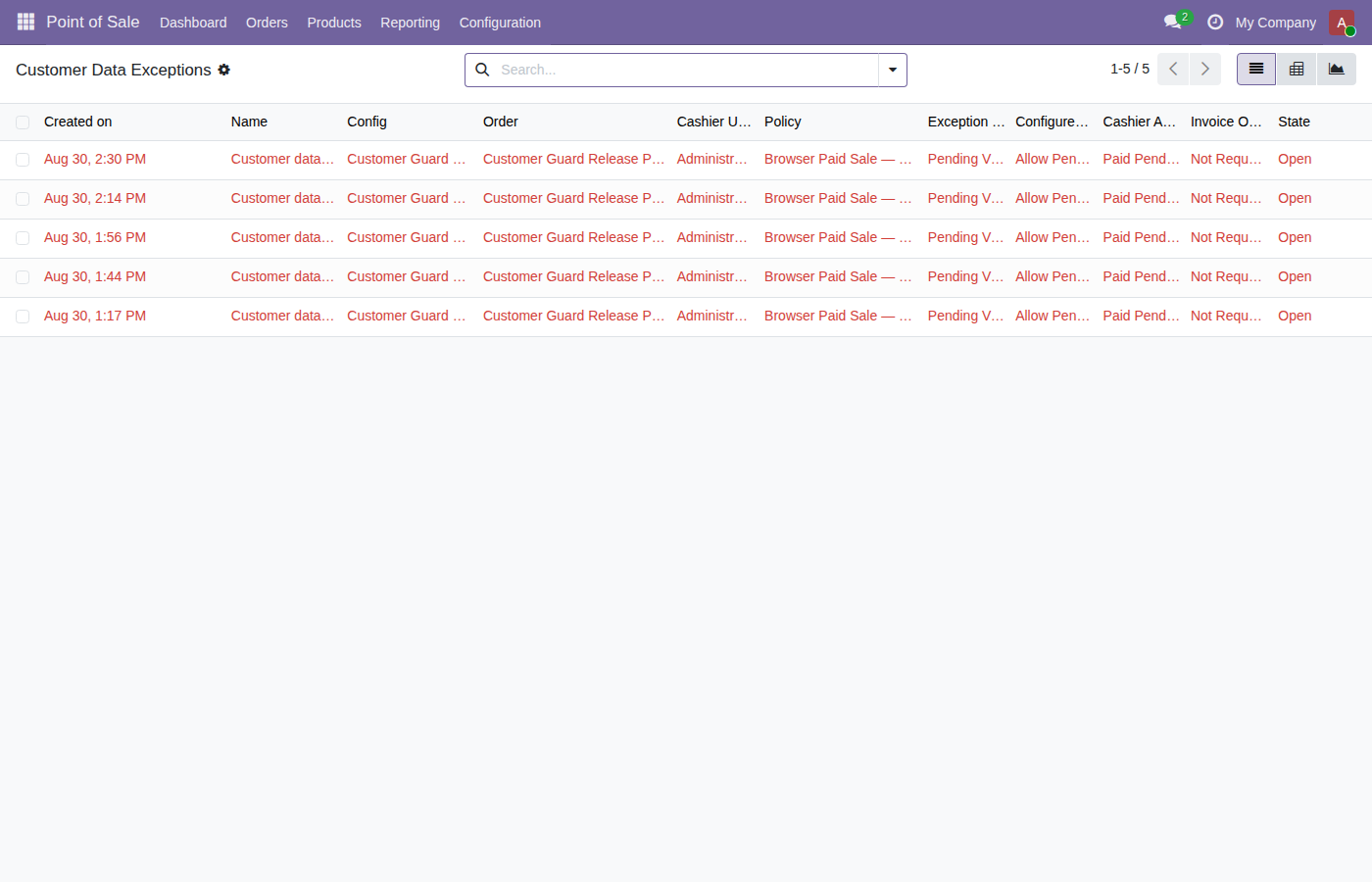
Task: Open the user avatar menu
Action: click(1342, 23)
